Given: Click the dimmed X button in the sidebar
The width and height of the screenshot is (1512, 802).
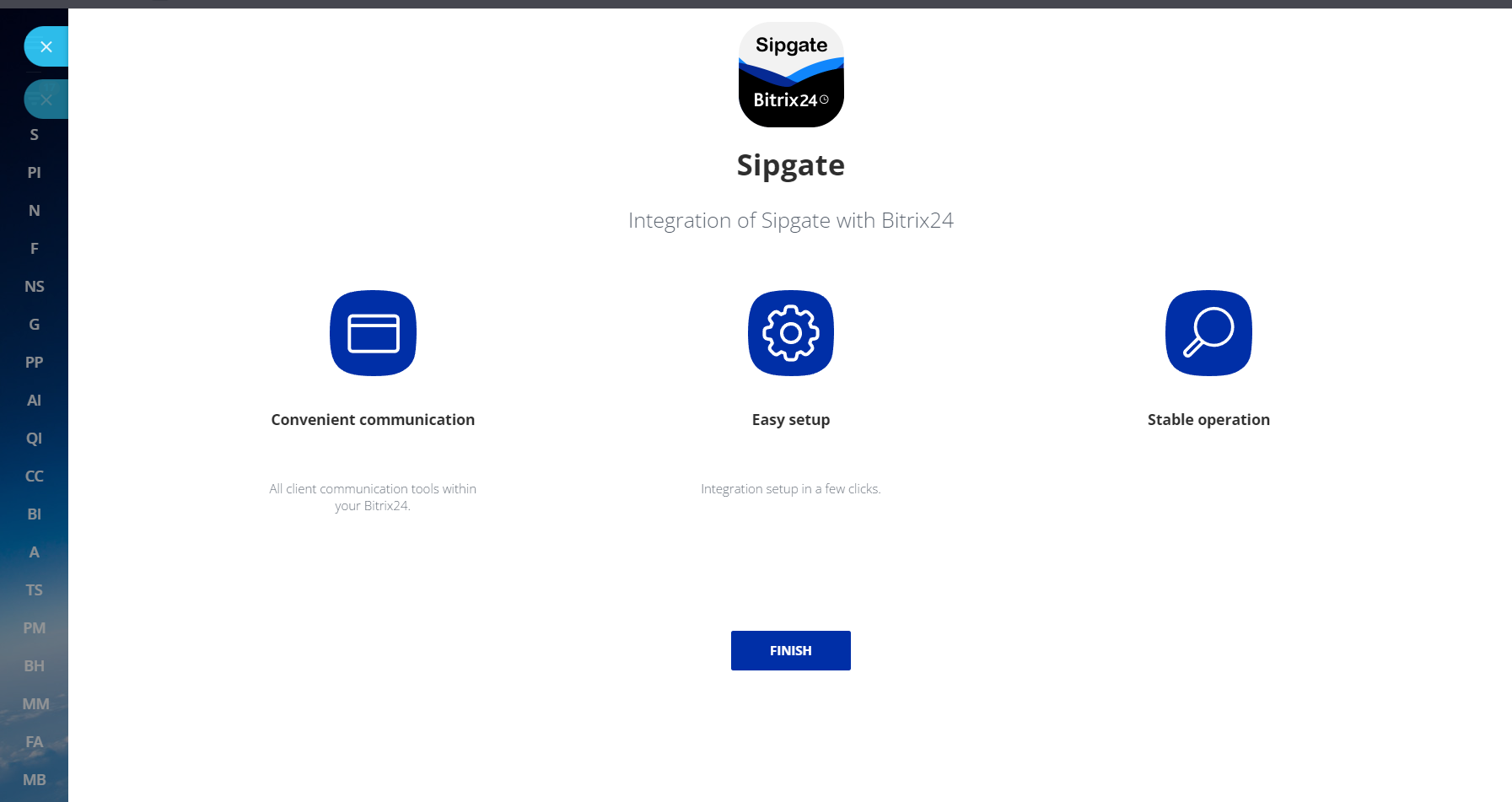Looking at the screenshot, I should tap(46, 100).
